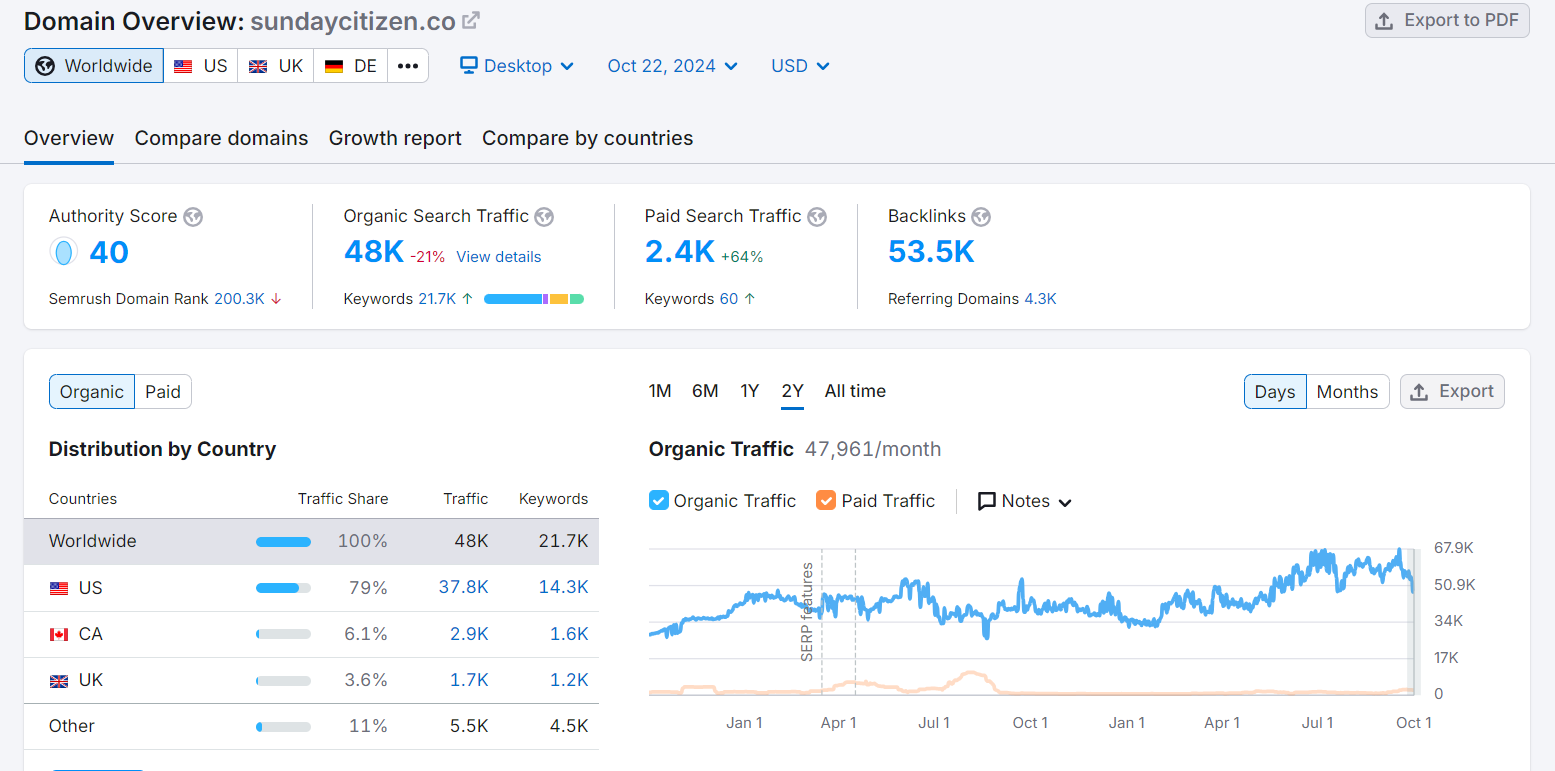
Task: Click the upload icon in Export to PDF
Action: (x=1384, y=21)
